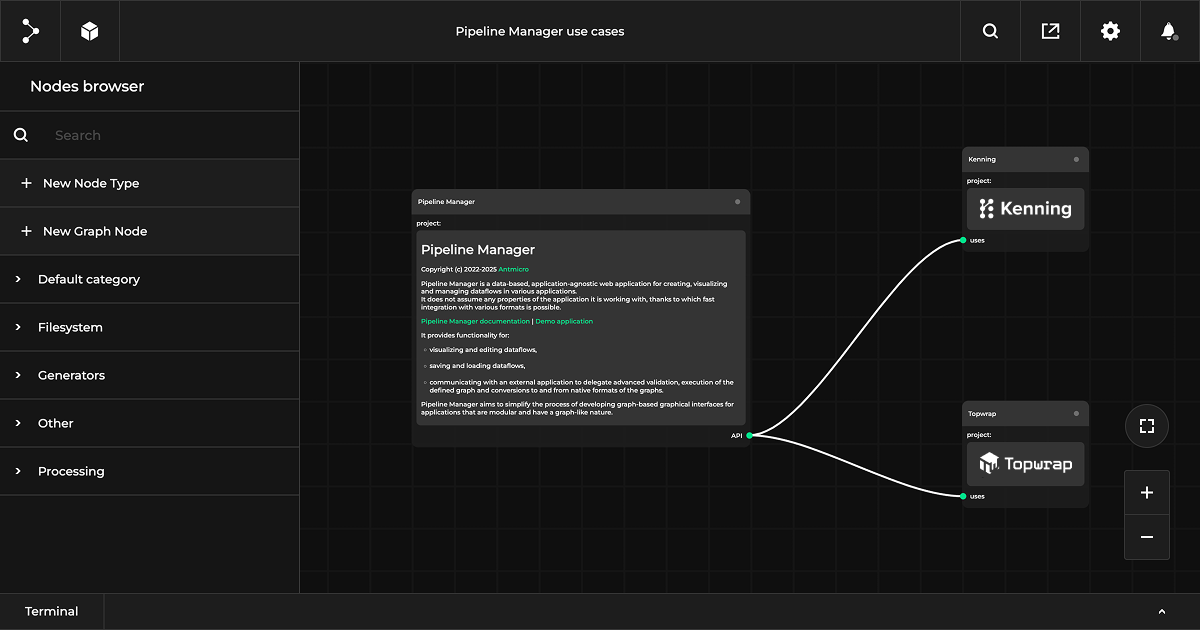The width and height of the screenshot is (1200, 630).
Task: Click the Filesystem label
Action: click(x=70, y=327)
